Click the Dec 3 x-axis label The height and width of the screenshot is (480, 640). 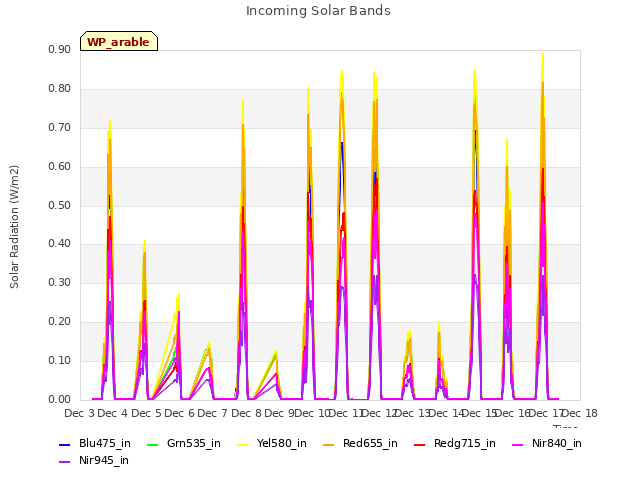point(80,413)
